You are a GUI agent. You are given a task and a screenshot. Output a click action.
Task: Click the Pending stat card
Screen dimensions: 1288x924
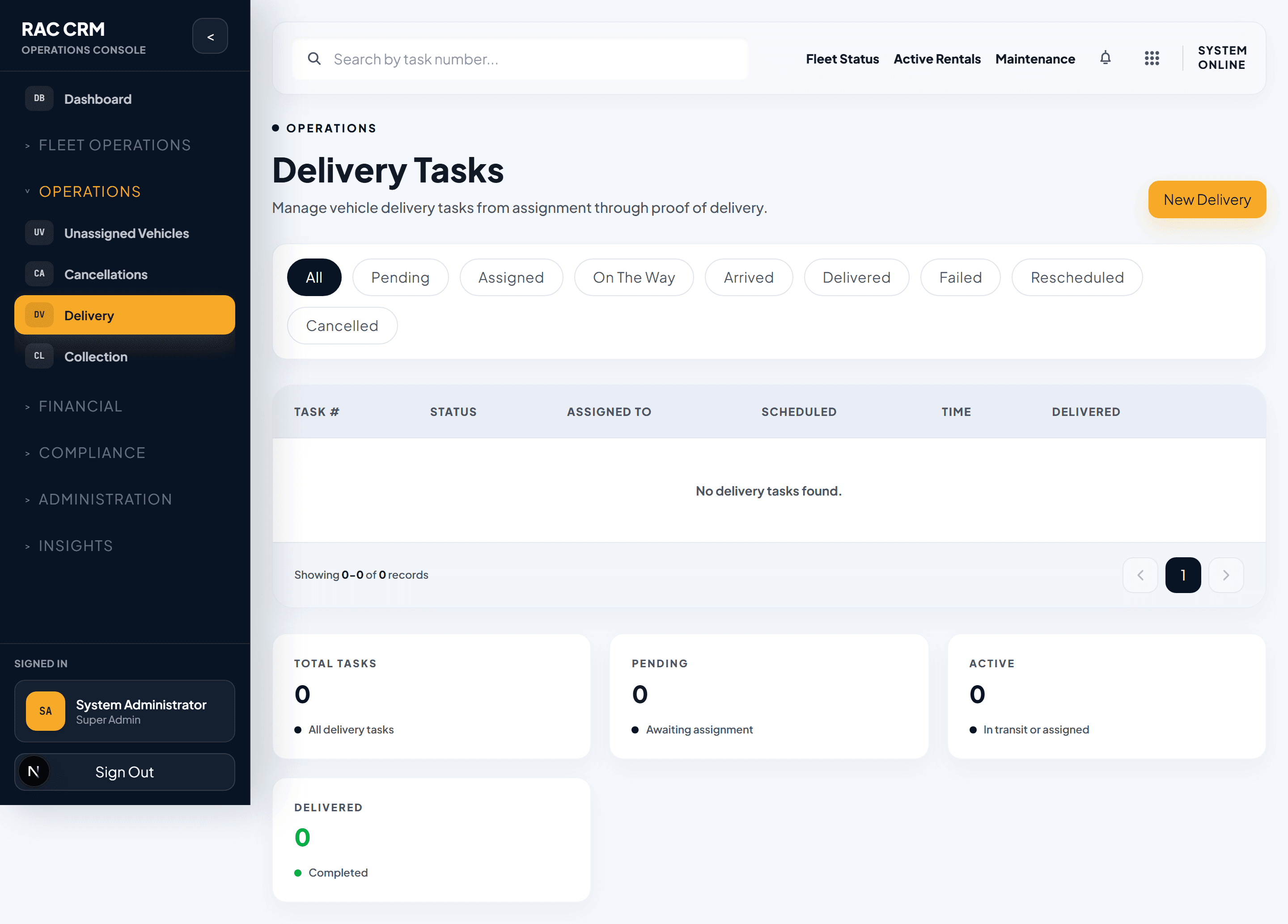click(768, 696)
